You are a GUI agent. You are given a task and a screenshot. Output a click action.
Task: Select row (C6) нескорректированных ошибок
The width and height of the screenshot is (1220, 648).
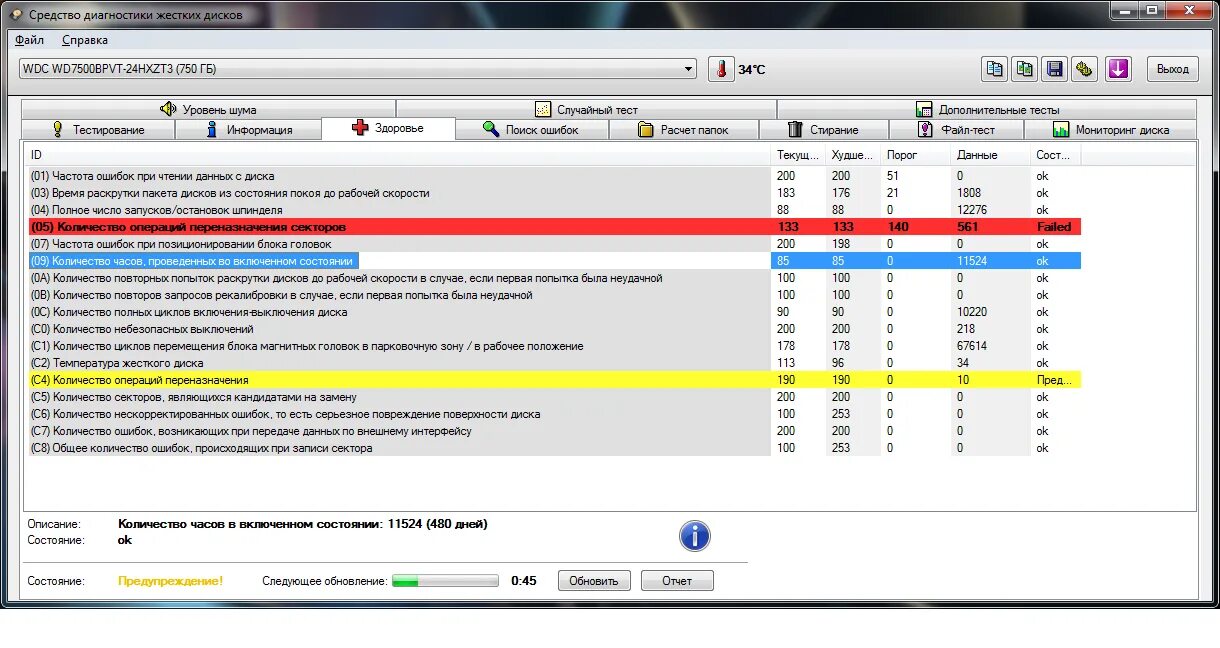tap(554, 414)
